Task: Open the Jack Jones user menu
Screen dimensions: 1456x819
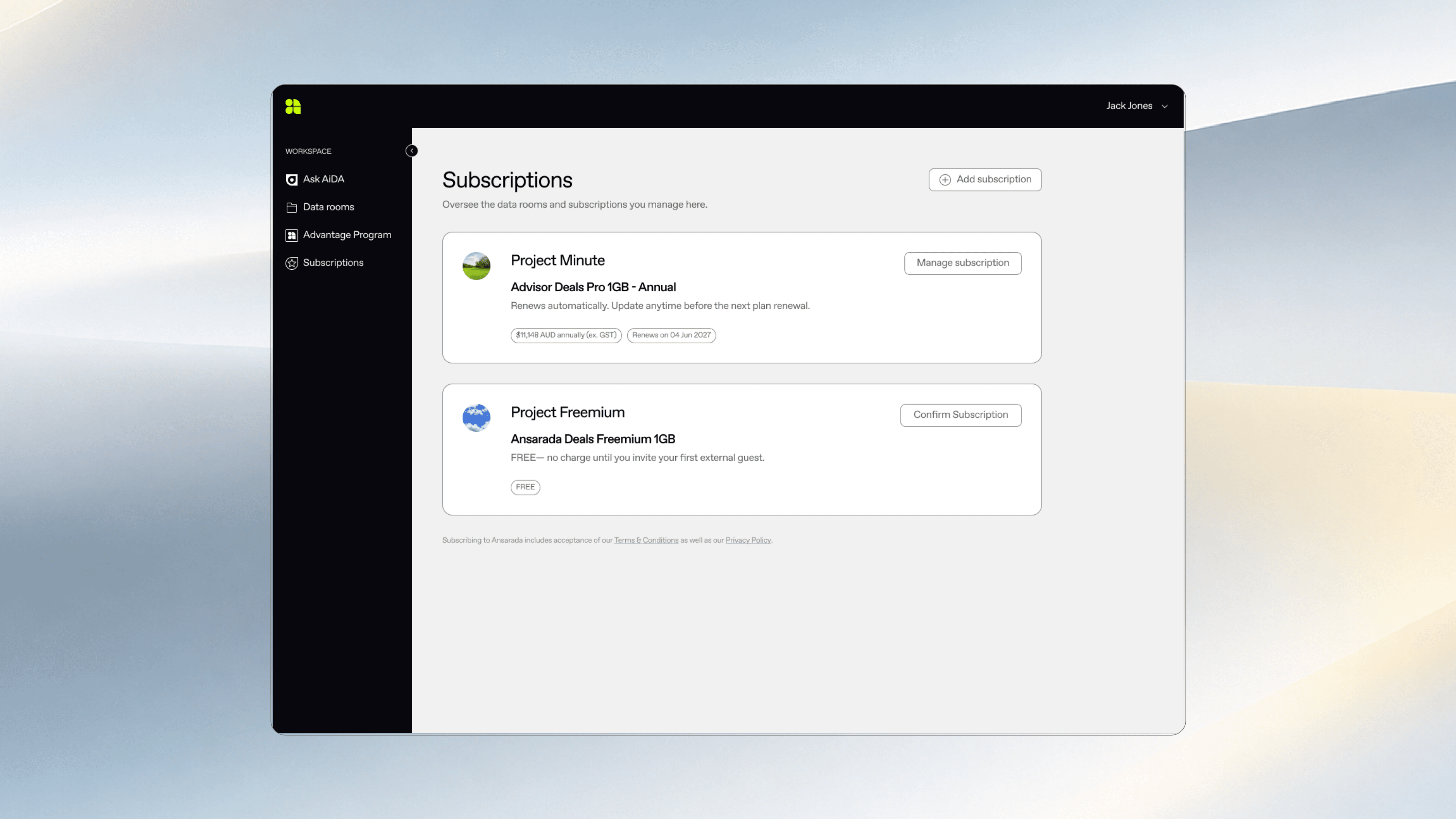Action: pyautogui.click(x=1137, y=106)
